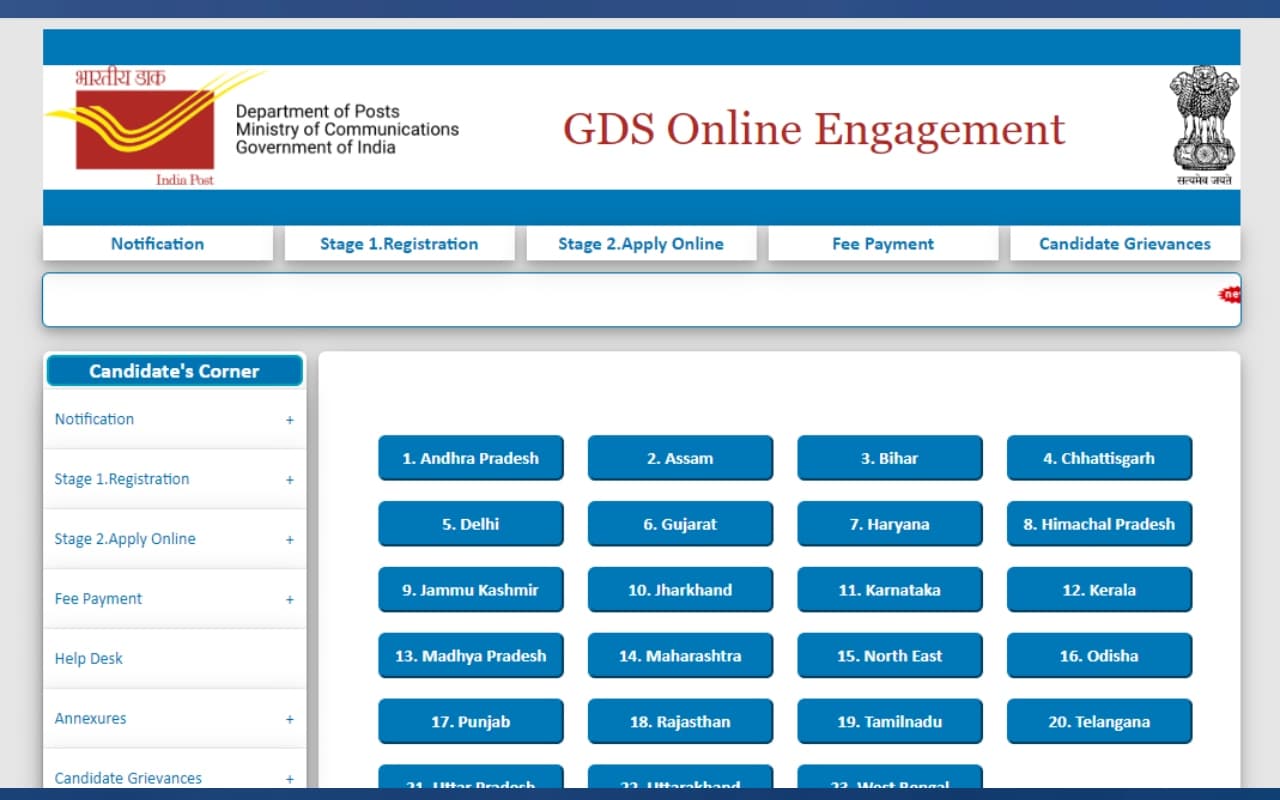
Task: Click the national emblem of India icon
Action: [x=1204, y=126]
